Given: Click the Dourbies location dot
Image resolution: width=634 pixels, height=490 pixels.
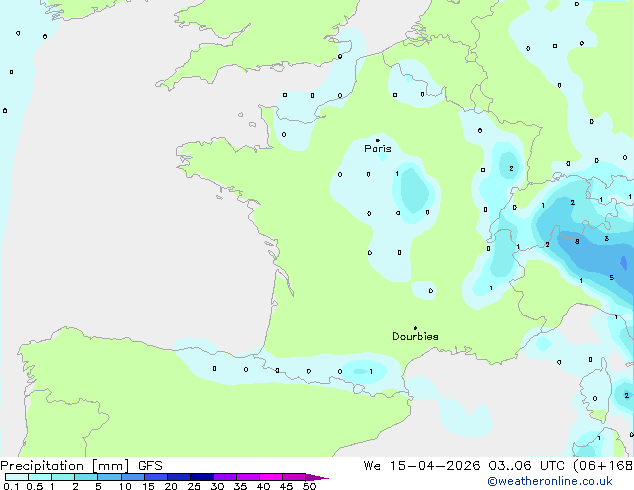Looking at the screenshot, I should click(x=415, y=328).
